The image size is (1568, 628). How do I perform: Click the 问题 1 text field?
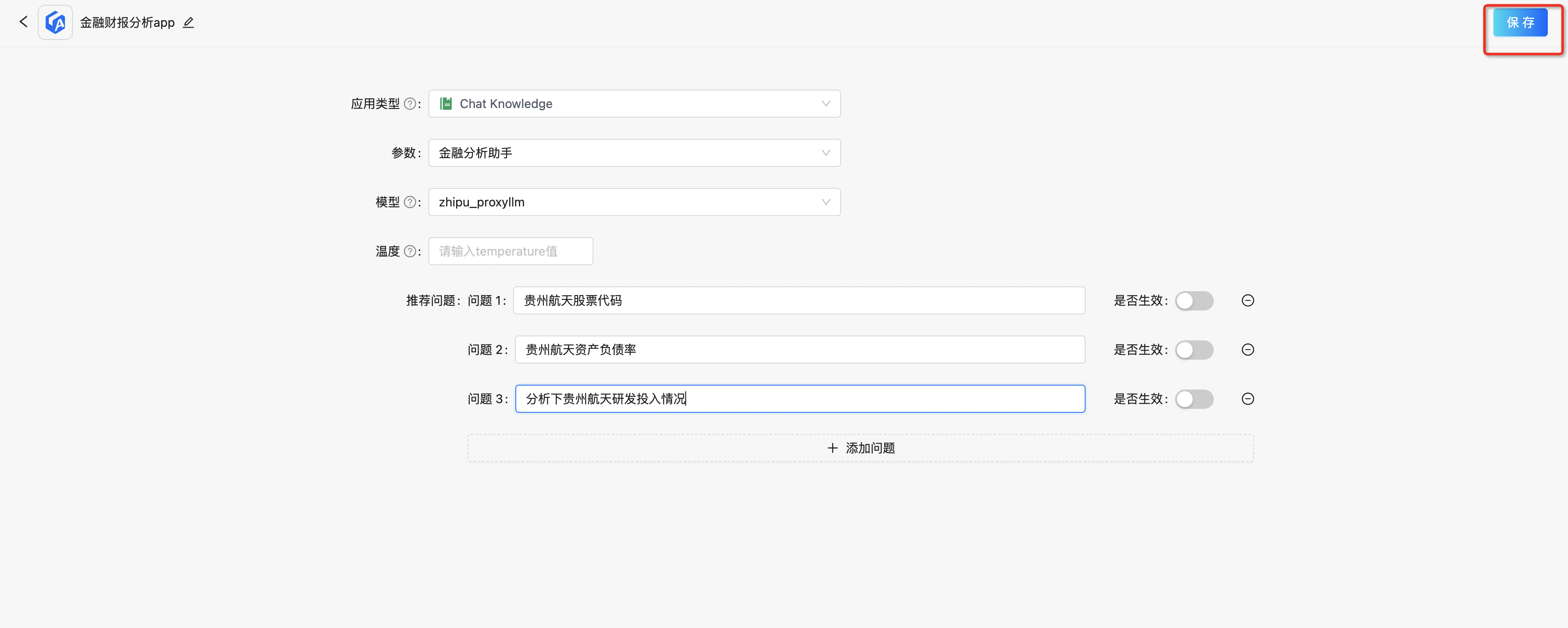tap(798, 300)
